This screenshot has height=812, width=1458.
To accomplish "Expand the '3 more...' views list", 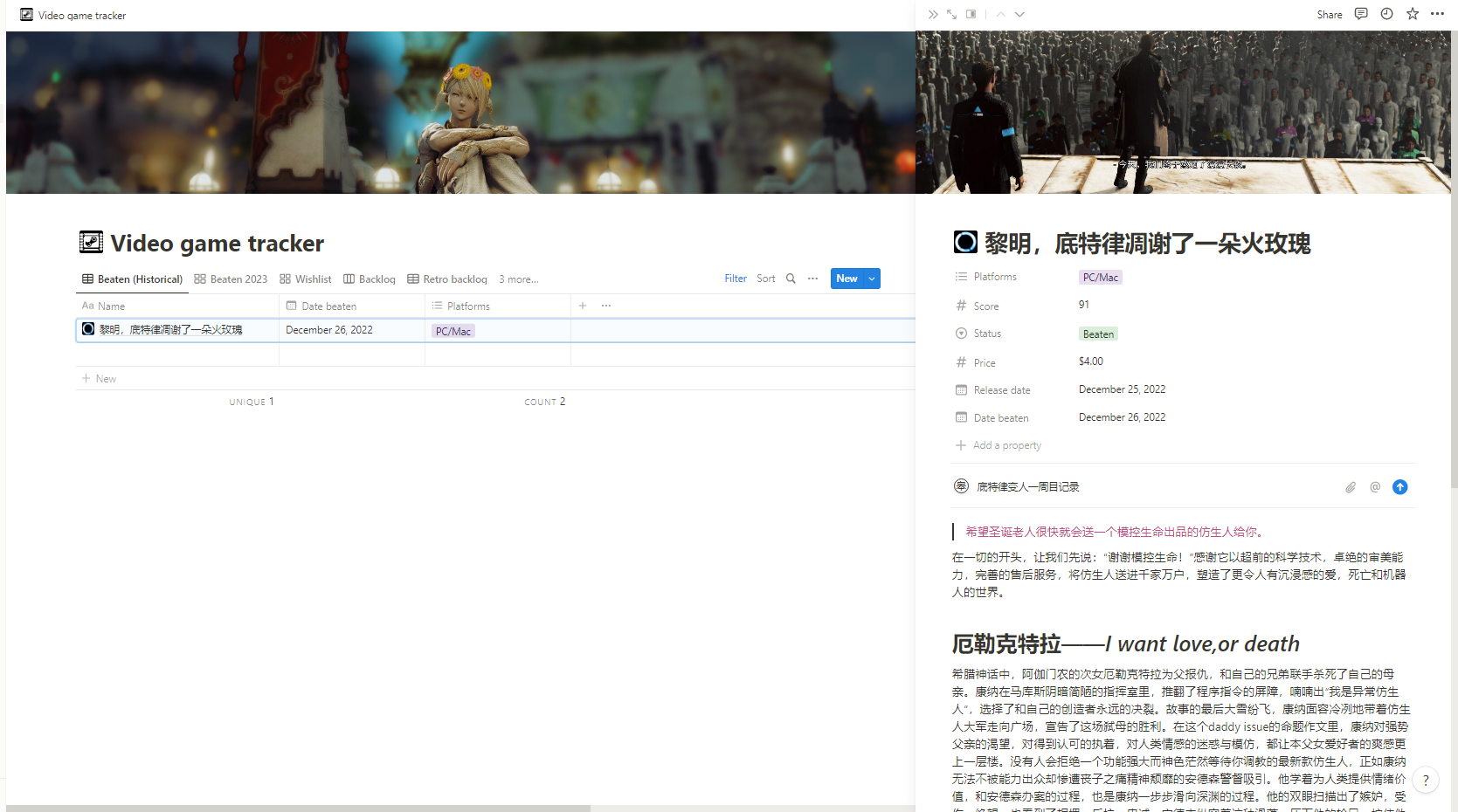I will coord(518,279).
